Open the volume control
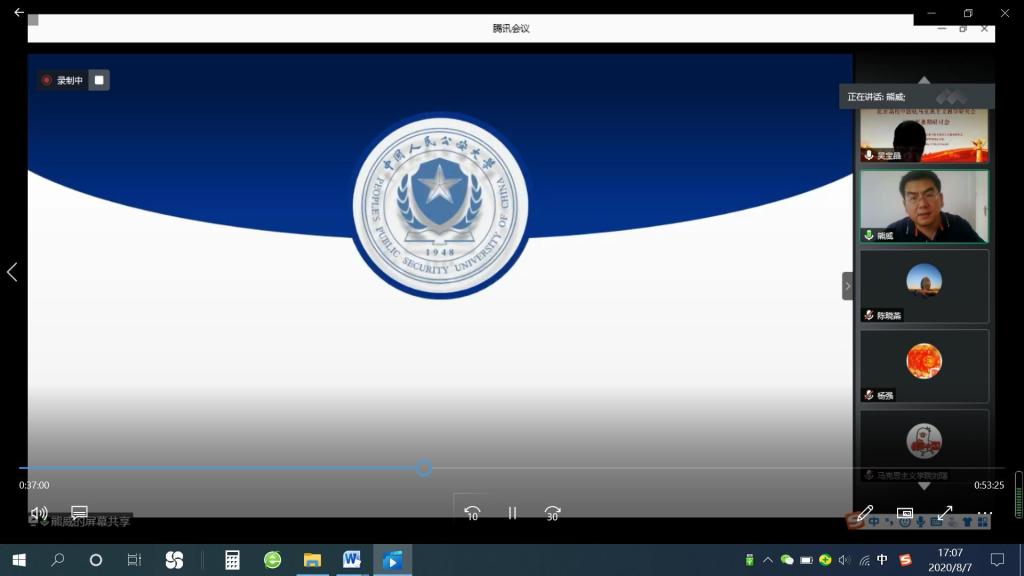This screenshot has height=576, width=1024. 39,513
